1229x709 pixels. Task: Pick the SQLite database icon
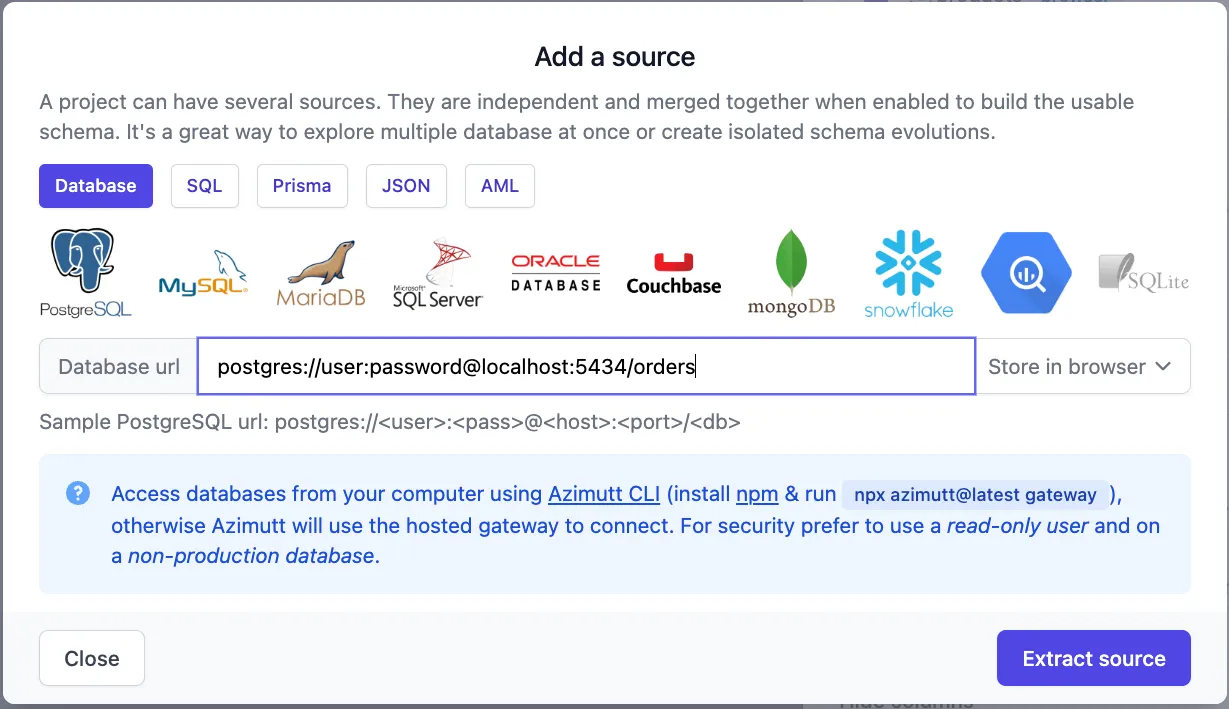[1143, 272]
